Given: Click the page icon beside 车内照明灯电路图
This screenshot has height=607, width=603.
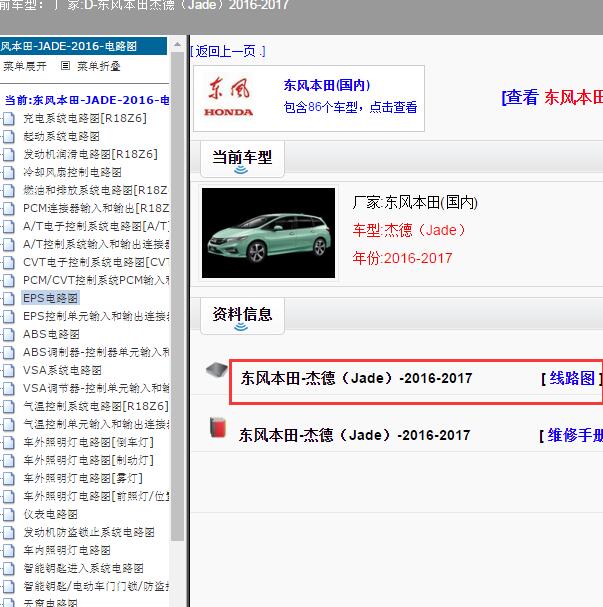Looking at the screenshot, I should coord(9,550).
